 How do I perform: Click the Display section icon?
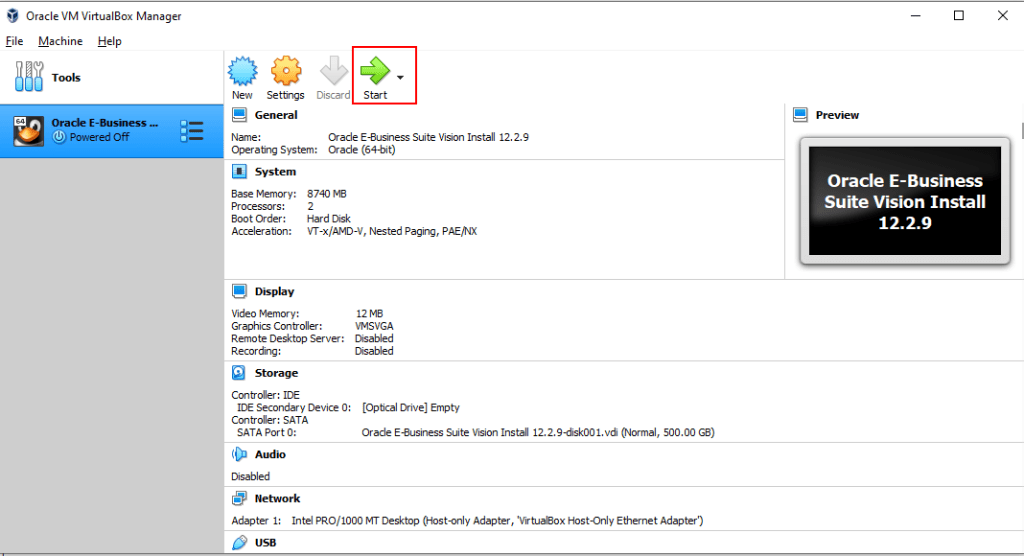pyautogui.click(x=240, y=291)
